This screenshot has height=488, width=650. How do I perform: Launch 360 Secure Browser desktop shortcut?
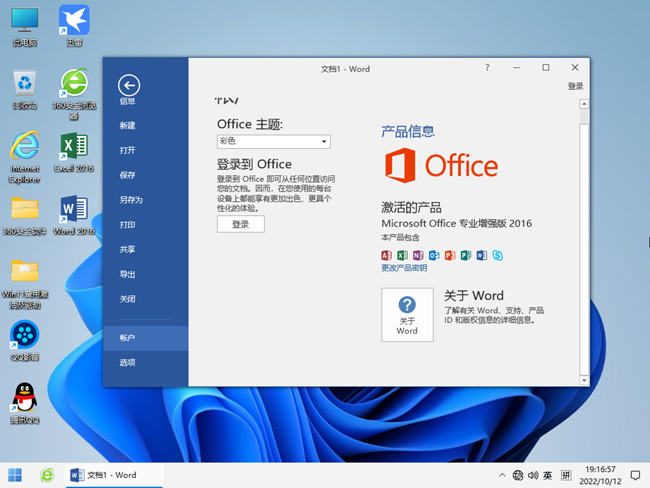coord(74,94)
